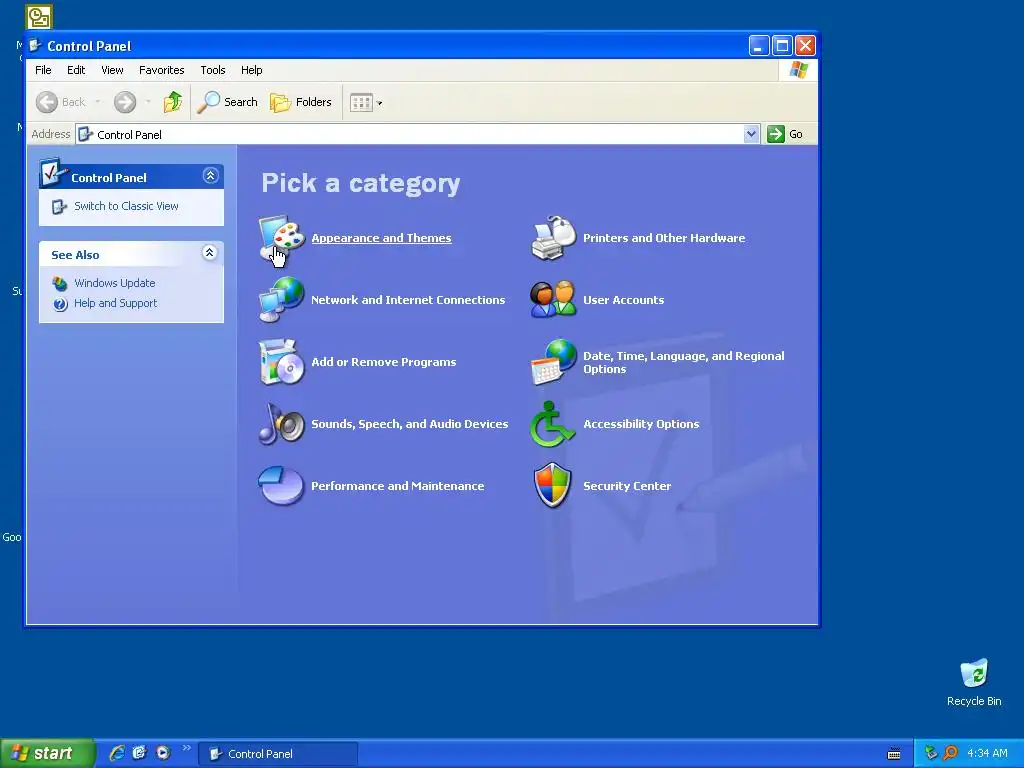Screen dimensions: 1024x768
Task: Click the Appearance and Themes link
Action: [x=381, y=238]
